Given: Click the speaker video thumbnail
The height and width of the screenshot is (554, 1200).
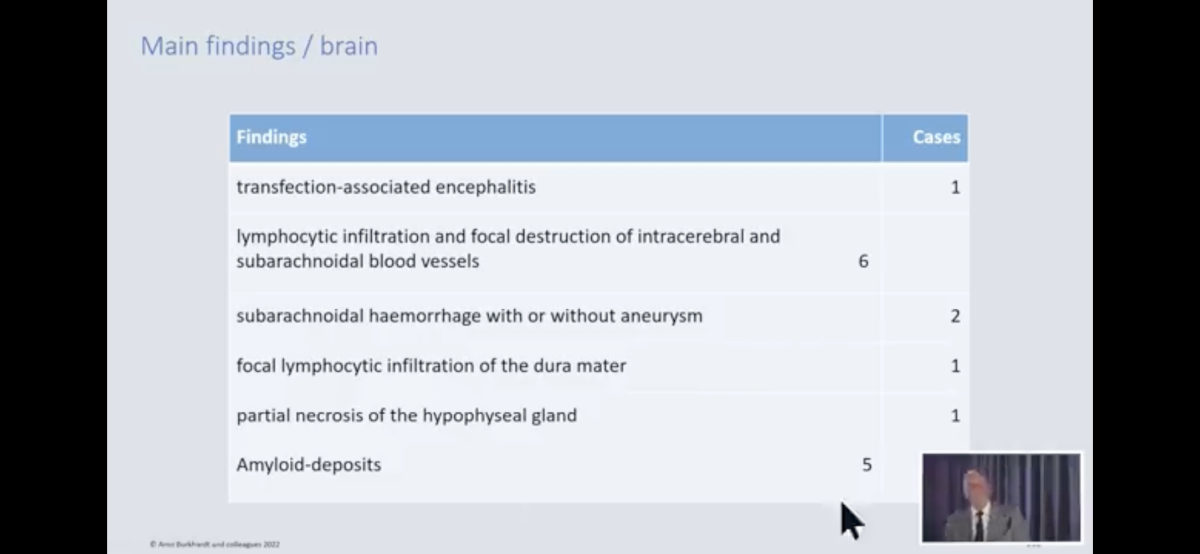Looking at the screenshot, I should point(1001,497).
